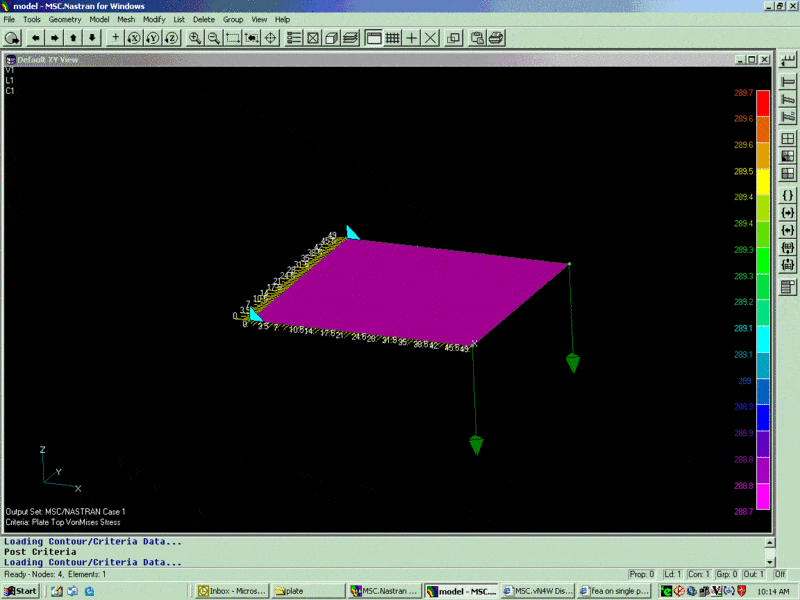Open the View menu
The height and width of the screenshot is (600, 800).
(x=259, y=19)
